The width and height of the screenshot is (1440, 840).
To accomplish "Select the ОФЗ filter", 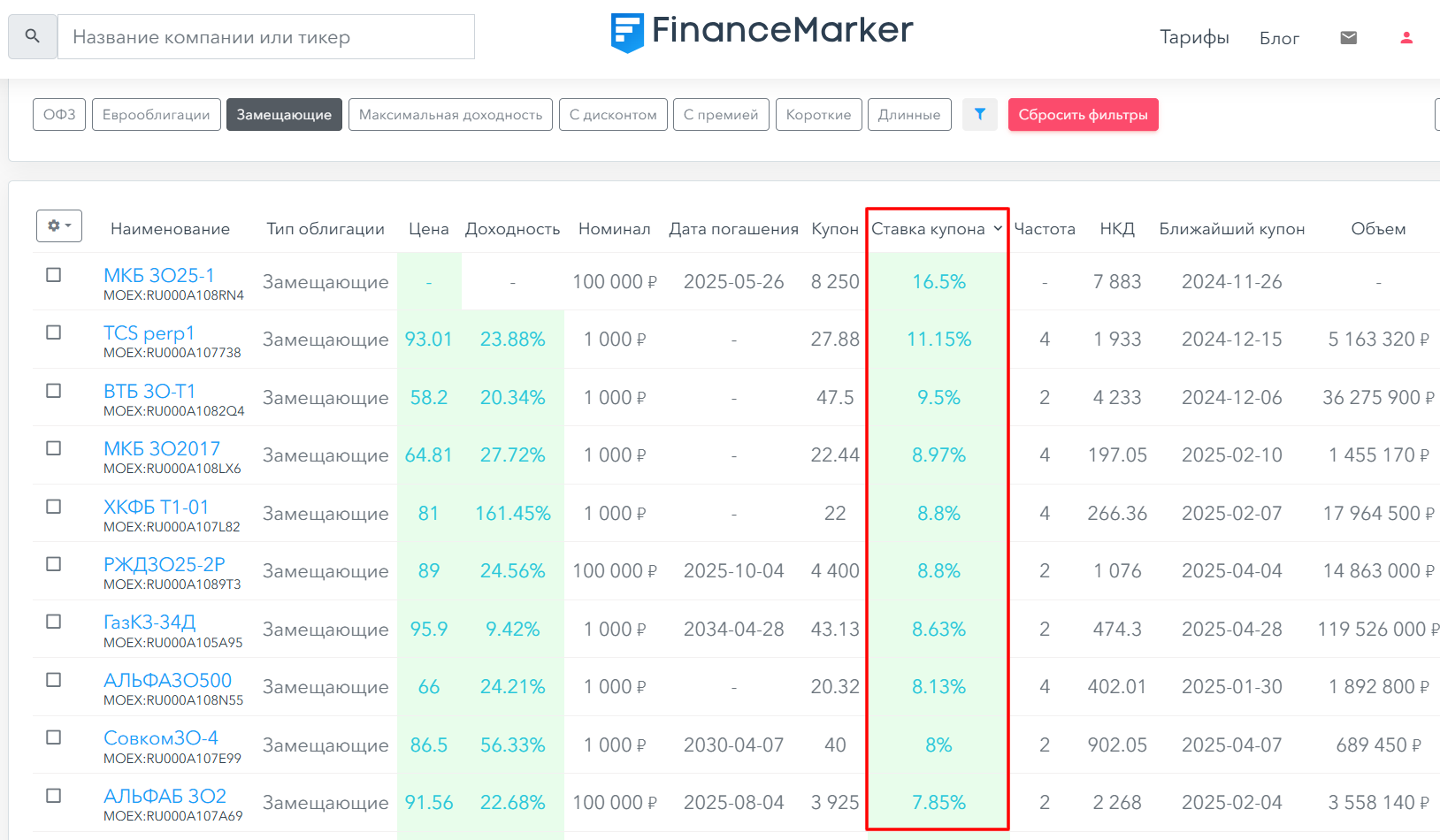I will pyautogui.click(x=59, y=114).
